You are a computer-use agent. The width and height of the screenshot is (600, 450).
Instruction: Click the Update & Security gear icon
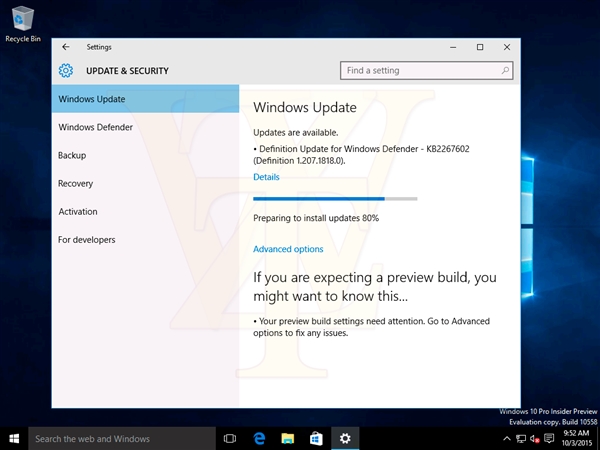tap(66, 71)
